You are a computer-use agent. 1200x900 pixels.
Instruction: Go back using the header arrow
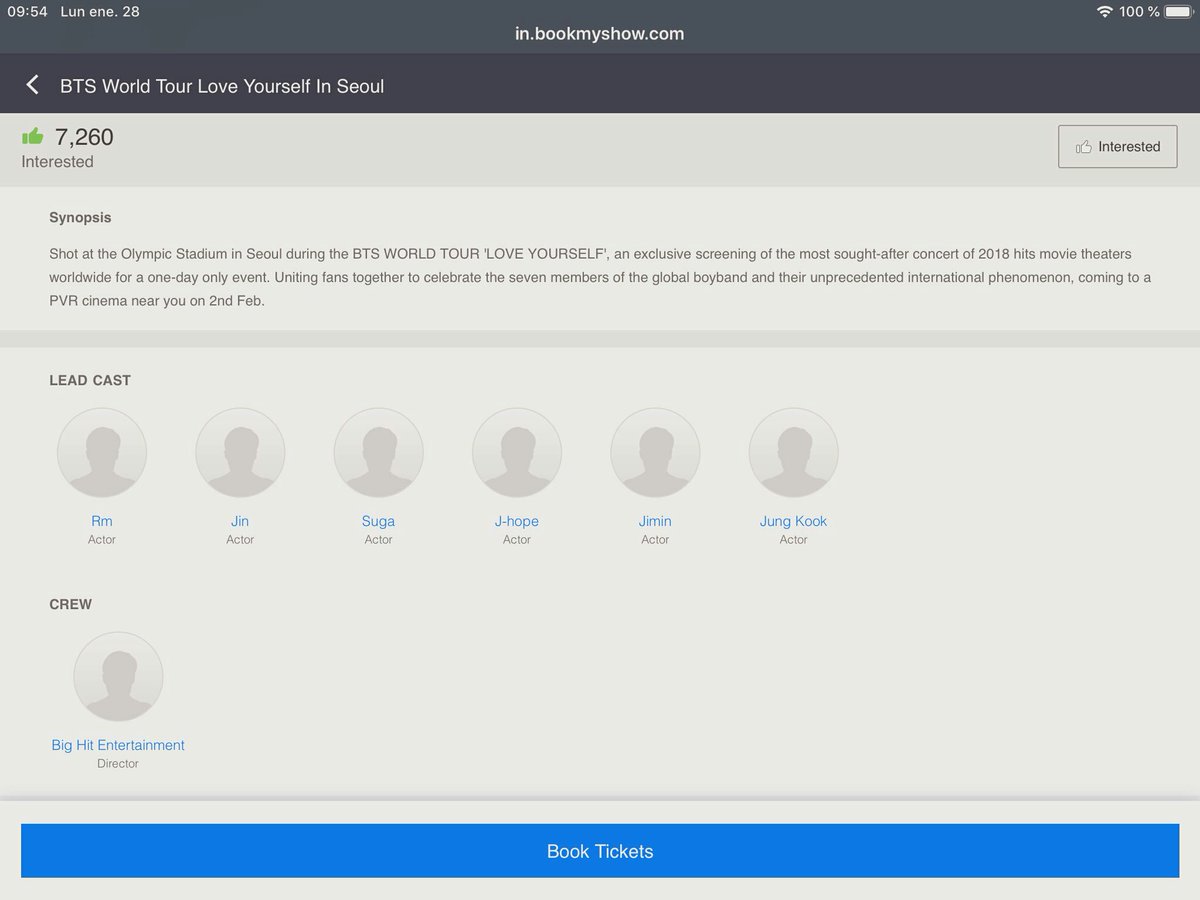33,85
